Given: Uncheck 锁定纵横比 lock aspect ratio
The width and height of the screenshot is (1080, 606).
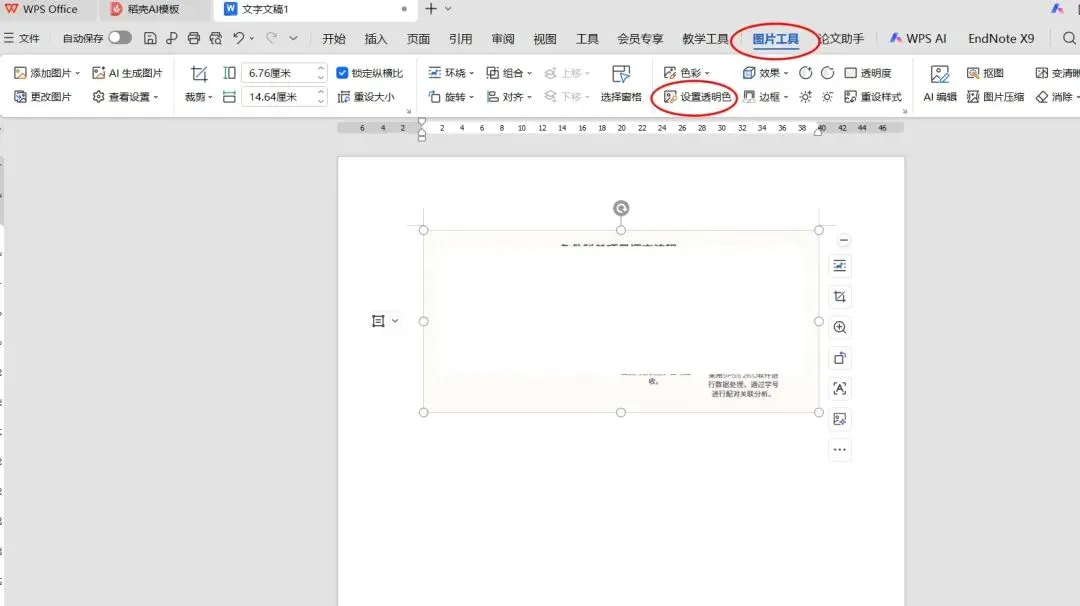Looking at the screenshot, I should click(342, 73).
